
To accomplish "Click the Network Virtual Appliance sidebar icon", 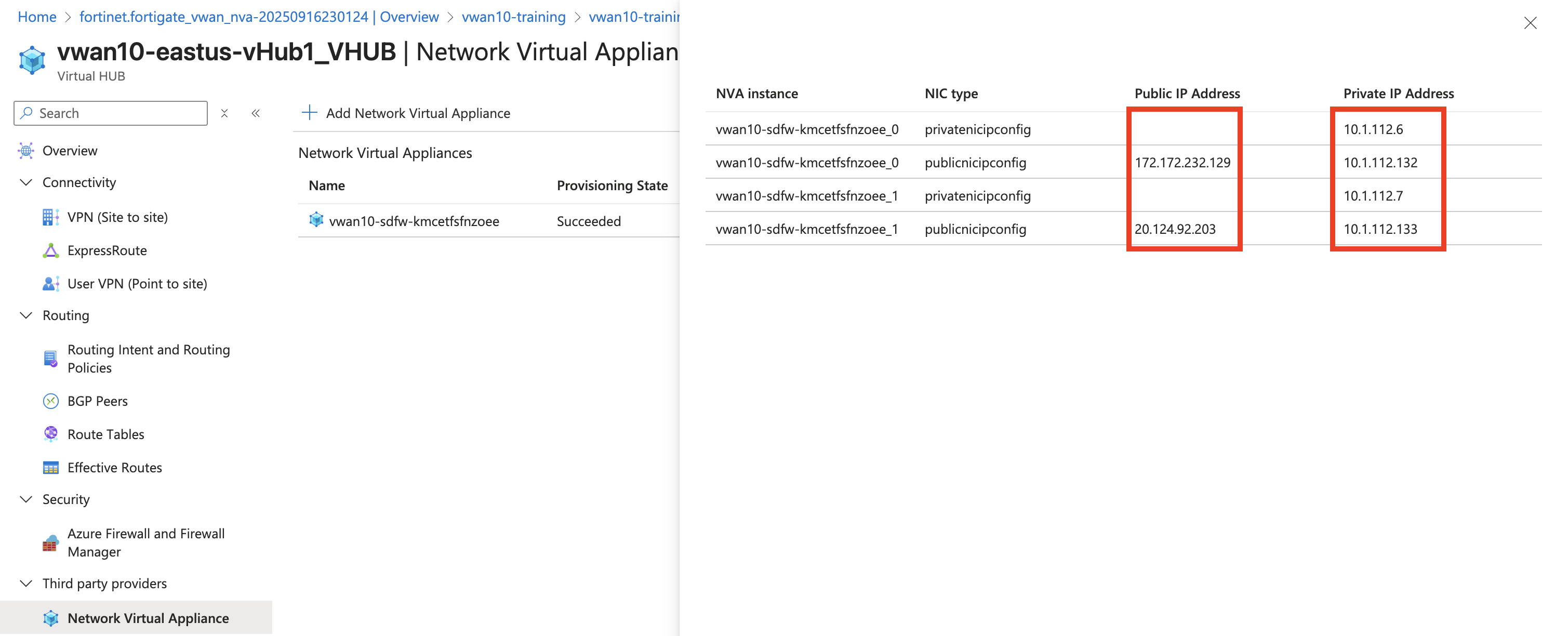I will [51, 618].
